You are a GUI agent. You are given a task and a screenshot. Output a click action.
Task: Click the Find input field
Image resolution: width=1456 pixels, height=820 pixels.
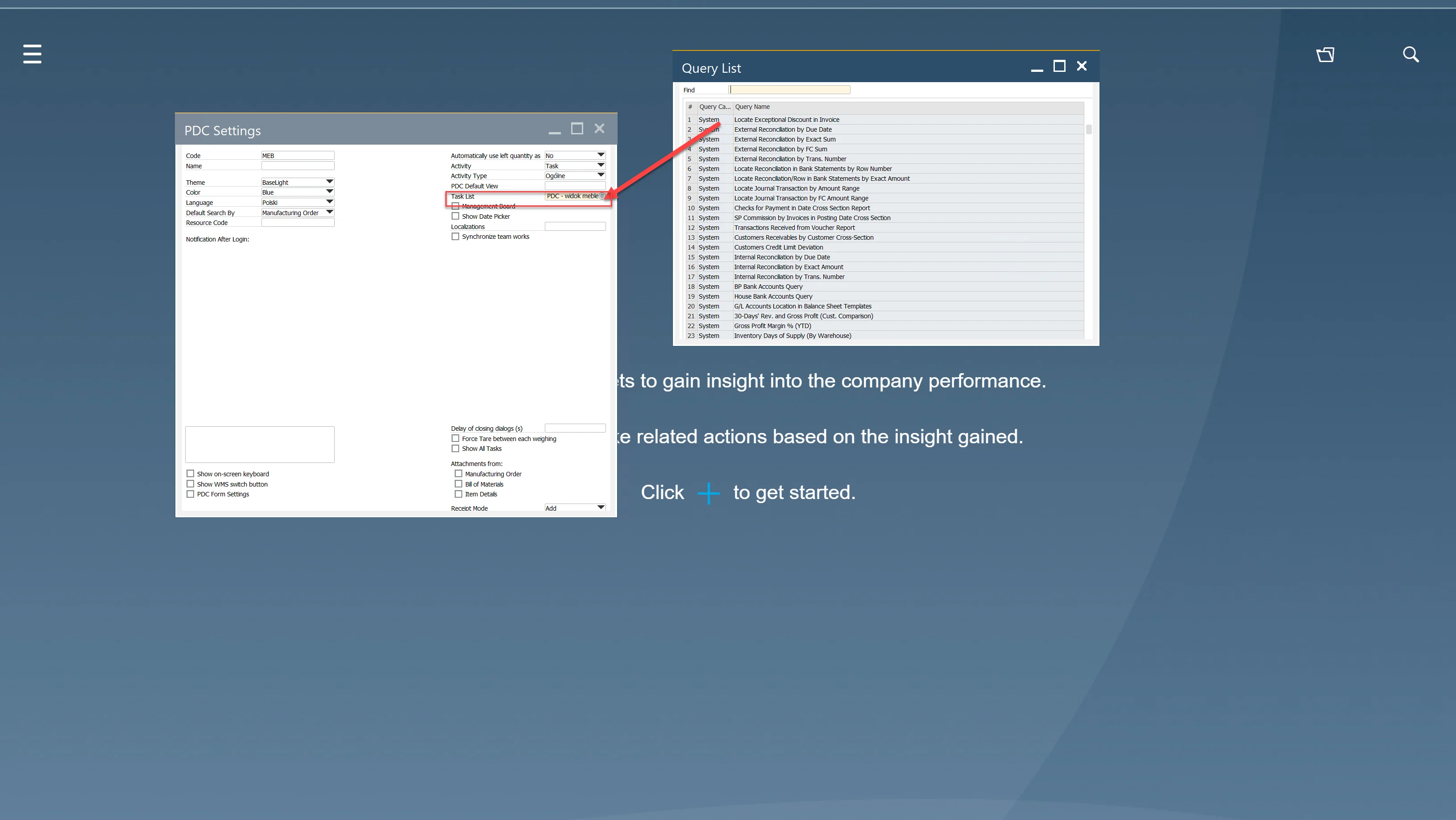(790, 90)
